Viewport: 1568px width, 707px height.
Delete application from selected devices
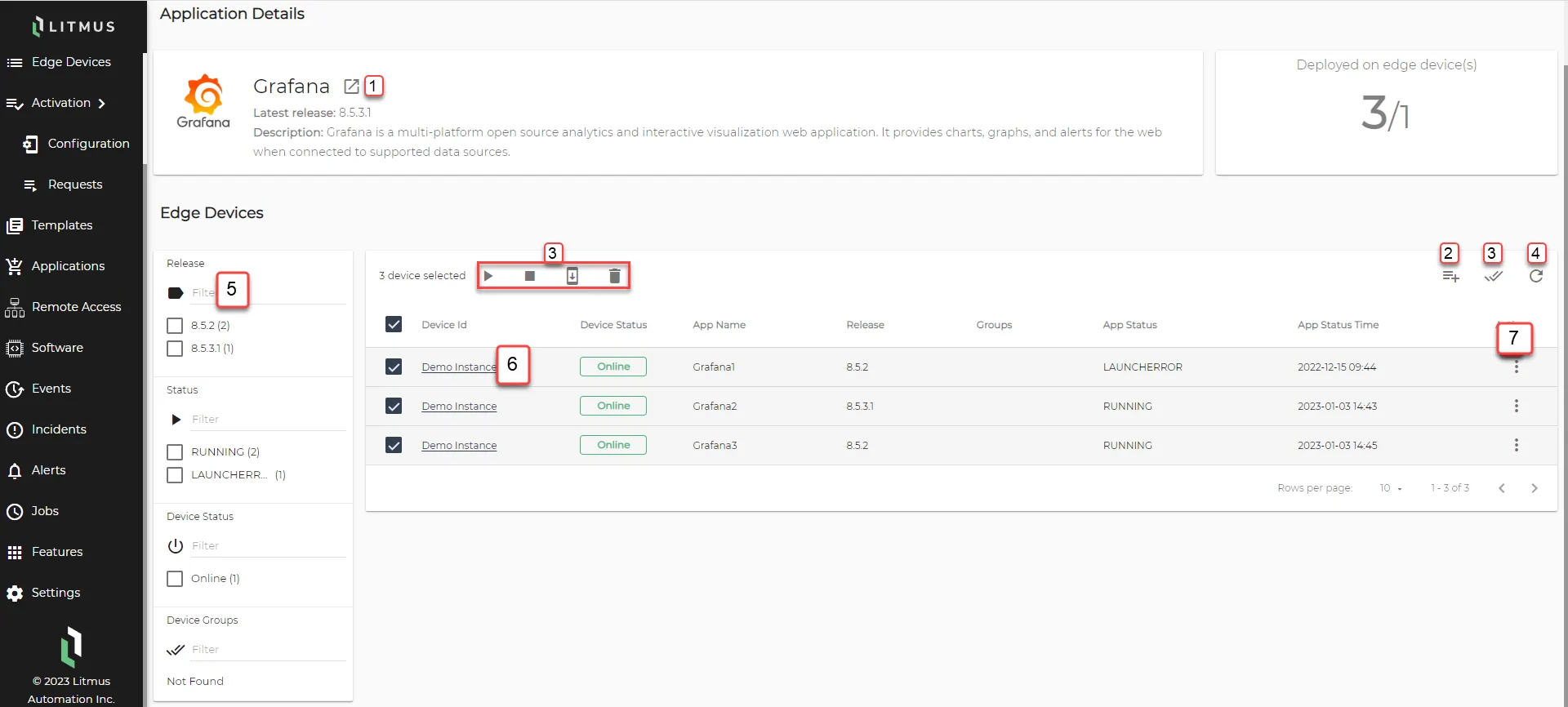click(x=615, y=276)
